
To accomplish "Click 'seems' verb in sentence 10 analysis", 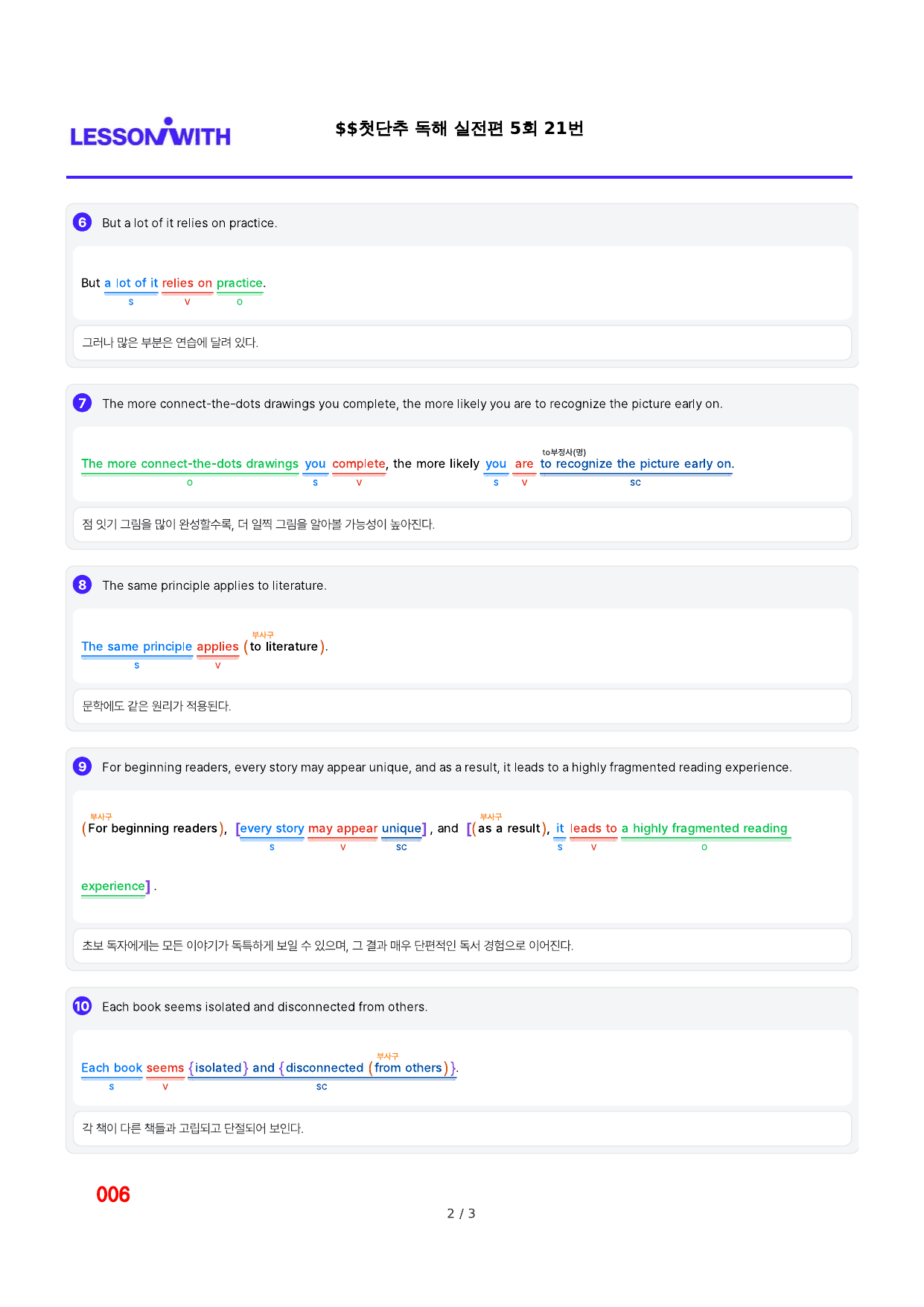I will [165, 1068].
